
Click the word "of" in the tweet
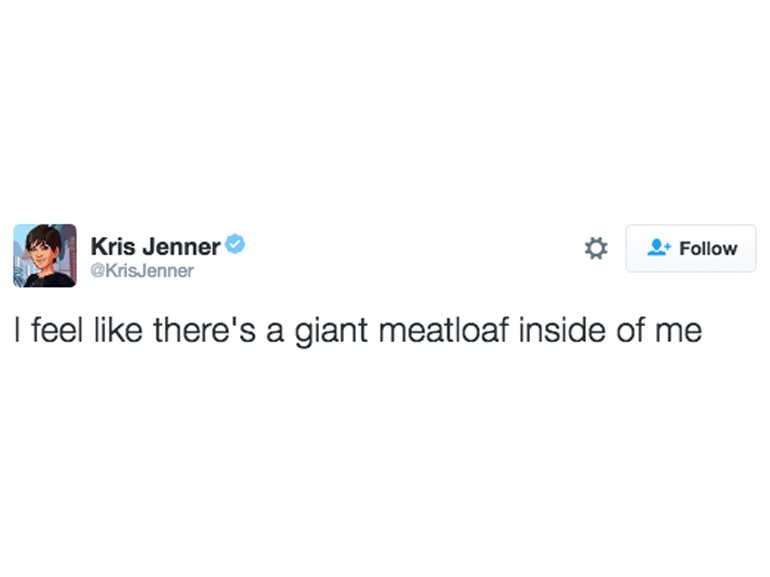click(630, 330)
